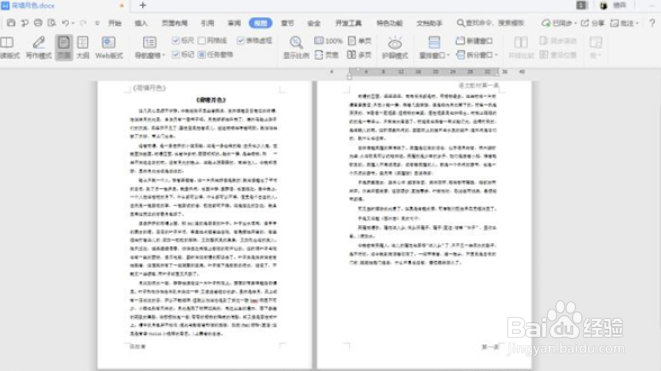This screenshot has height=371, width=661.
Task: Open the Review (审阅) tab
Action: pyautogui.click(x=234, y=23)
